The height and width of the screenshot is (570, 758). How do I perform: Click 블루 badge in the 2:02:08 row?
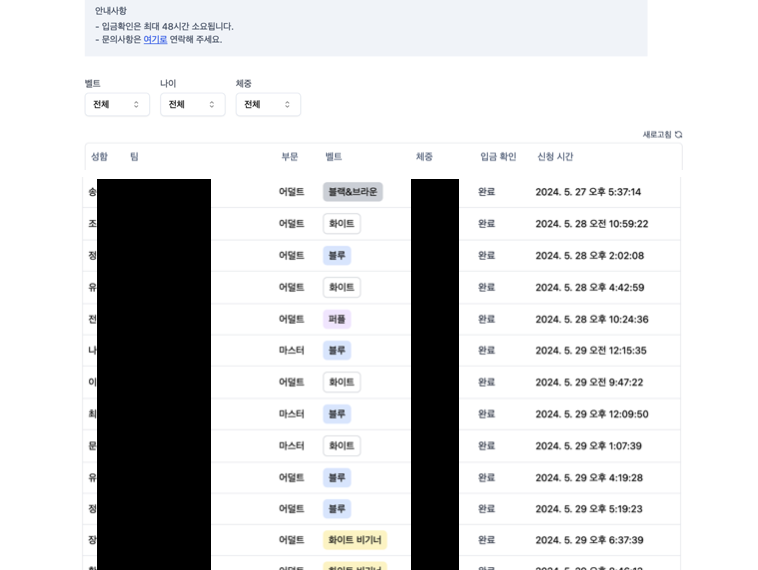[337, 255]
